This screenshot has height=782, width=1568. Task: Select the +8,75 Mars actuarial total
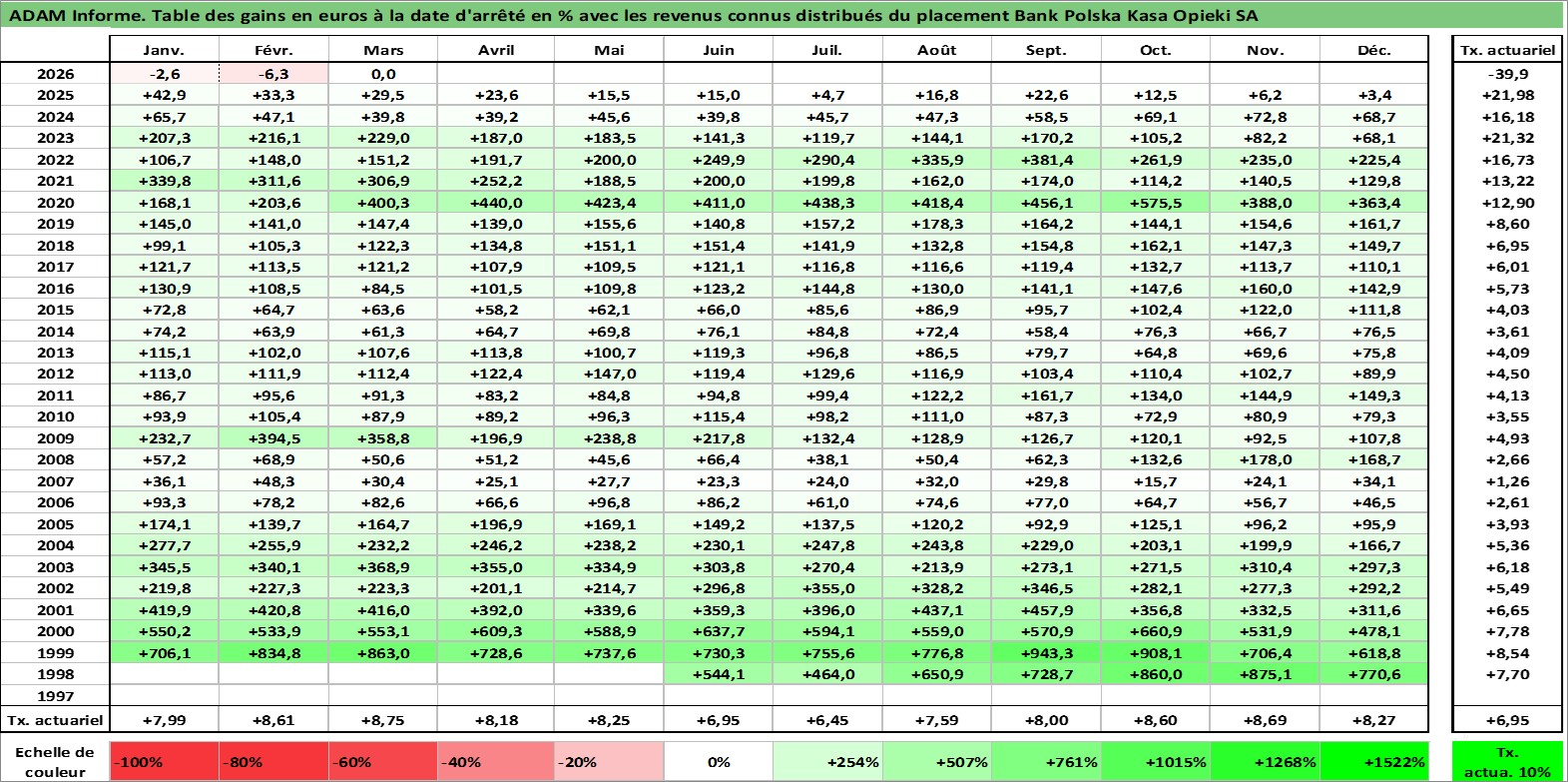coord(383,719)
